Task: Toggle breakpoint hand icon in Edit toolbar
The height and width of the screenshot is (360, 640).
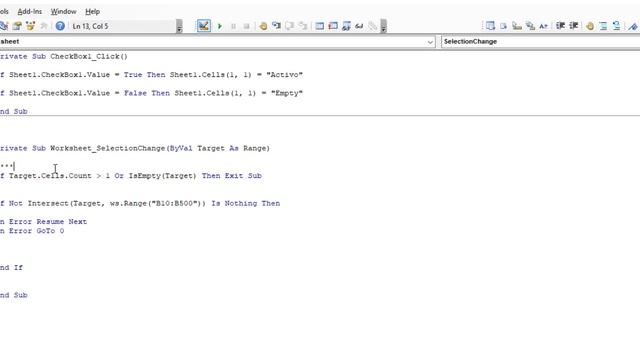Action: point(590,26)
